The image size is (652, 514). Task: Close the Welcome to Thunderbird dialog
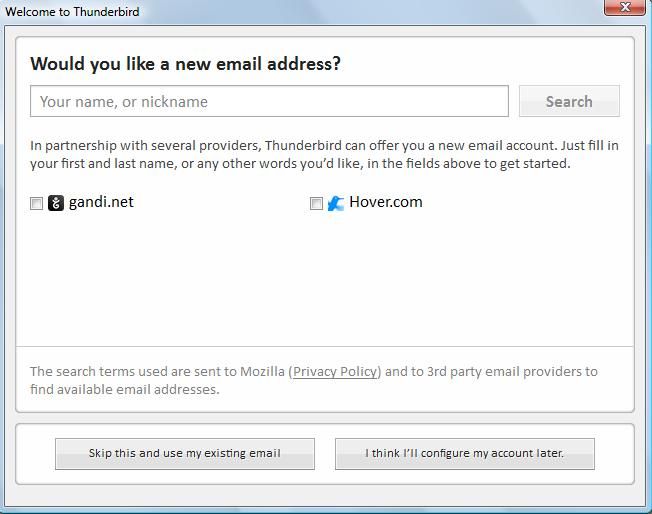coord(625,7)
